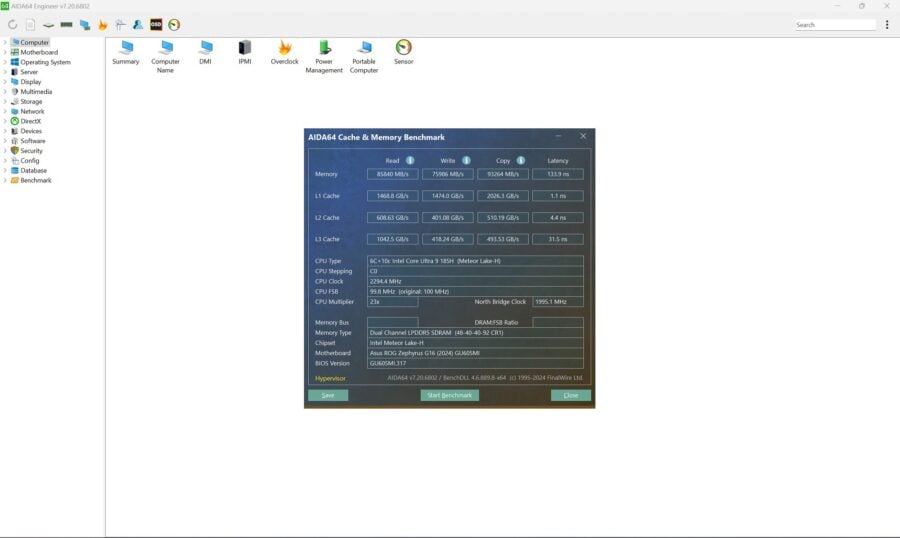Expand the Motherboard tree node arrow
900x538 pixels.
(5, 52)
